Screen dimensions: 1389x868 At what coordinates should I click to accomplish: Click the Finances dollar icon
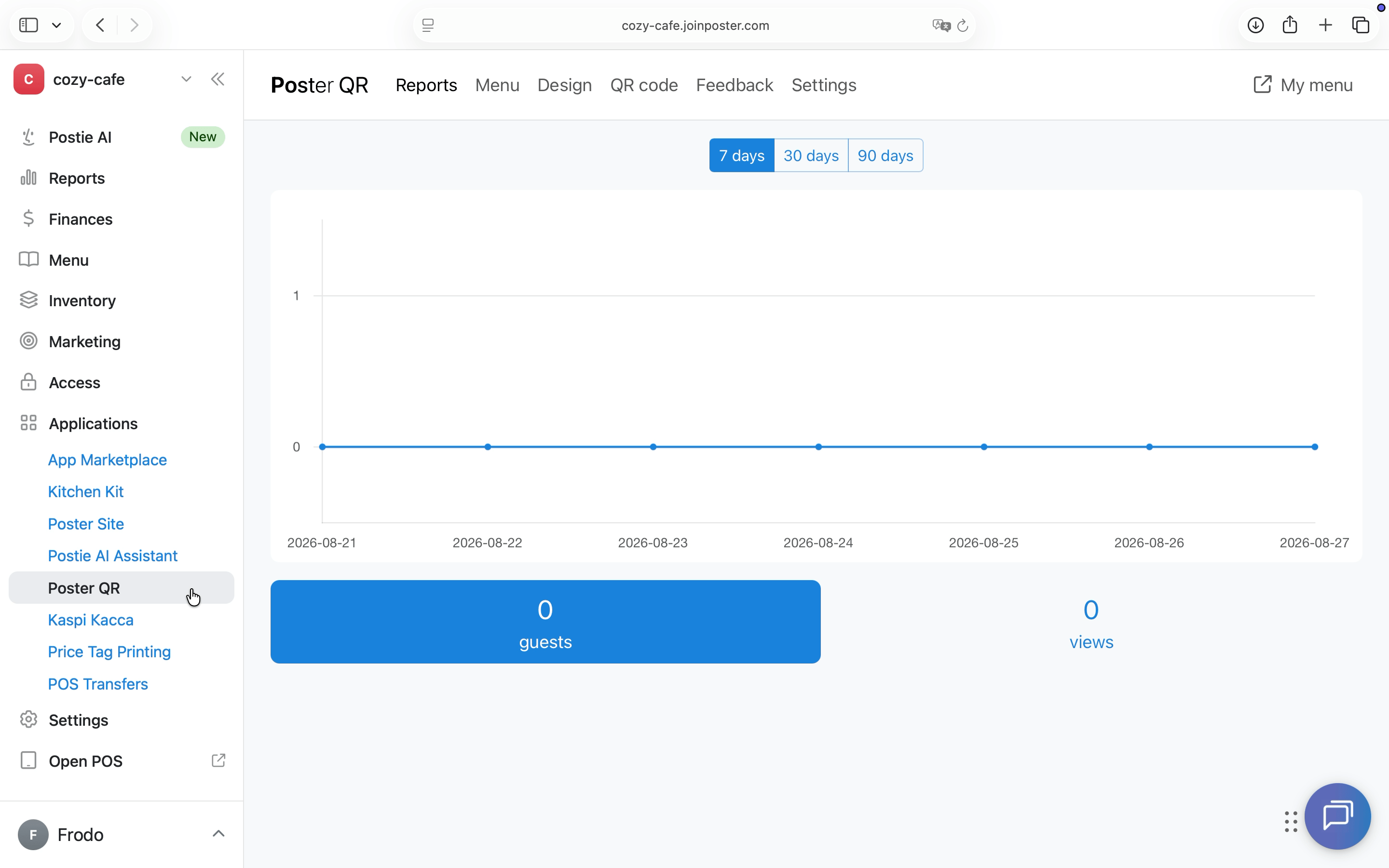pyautogui.click(x=29, y=219)
